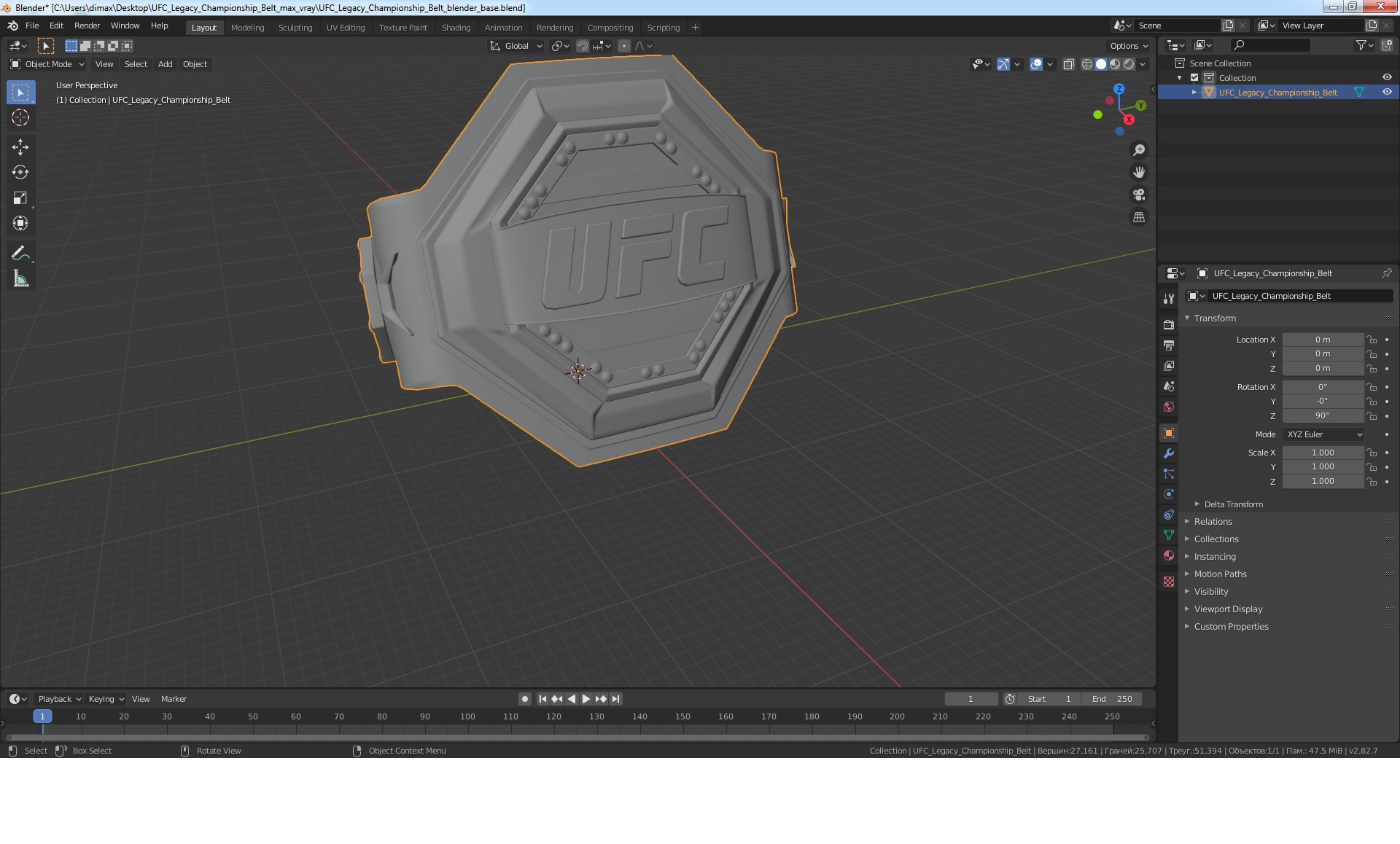Image resolution: width=1400 pixels, height=844 pixels.
Task: Select the Measure tool
Action: (20, 279)
